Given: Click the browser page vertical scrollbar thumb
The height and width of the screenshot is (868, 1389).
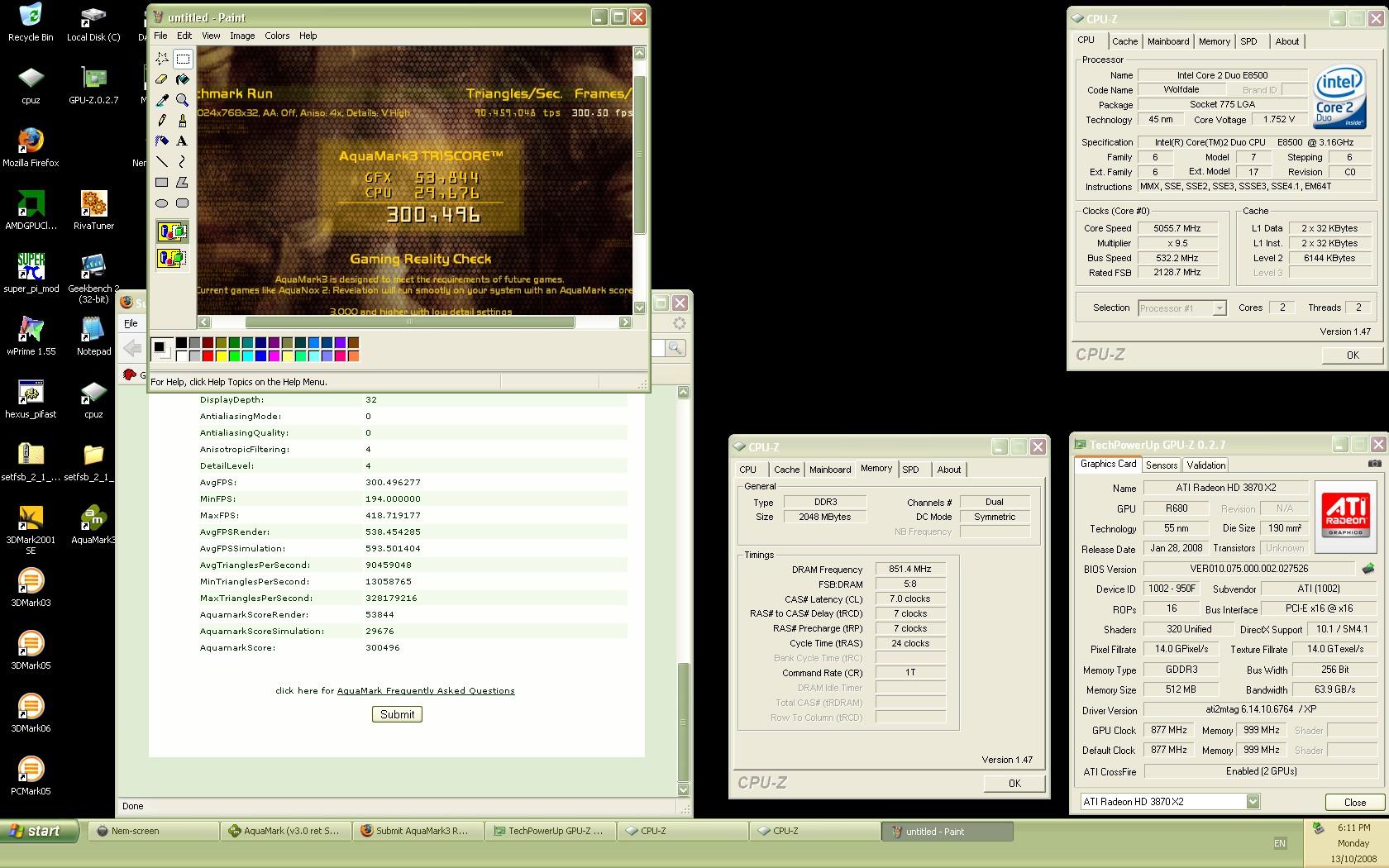Looking at the screenshot, I should (x=683, y=722).
